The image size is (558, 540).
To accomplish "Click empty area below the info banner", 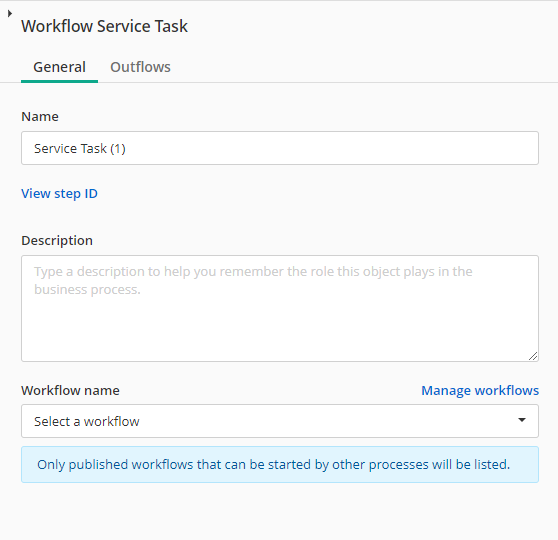I will click(x=280, y=513).
